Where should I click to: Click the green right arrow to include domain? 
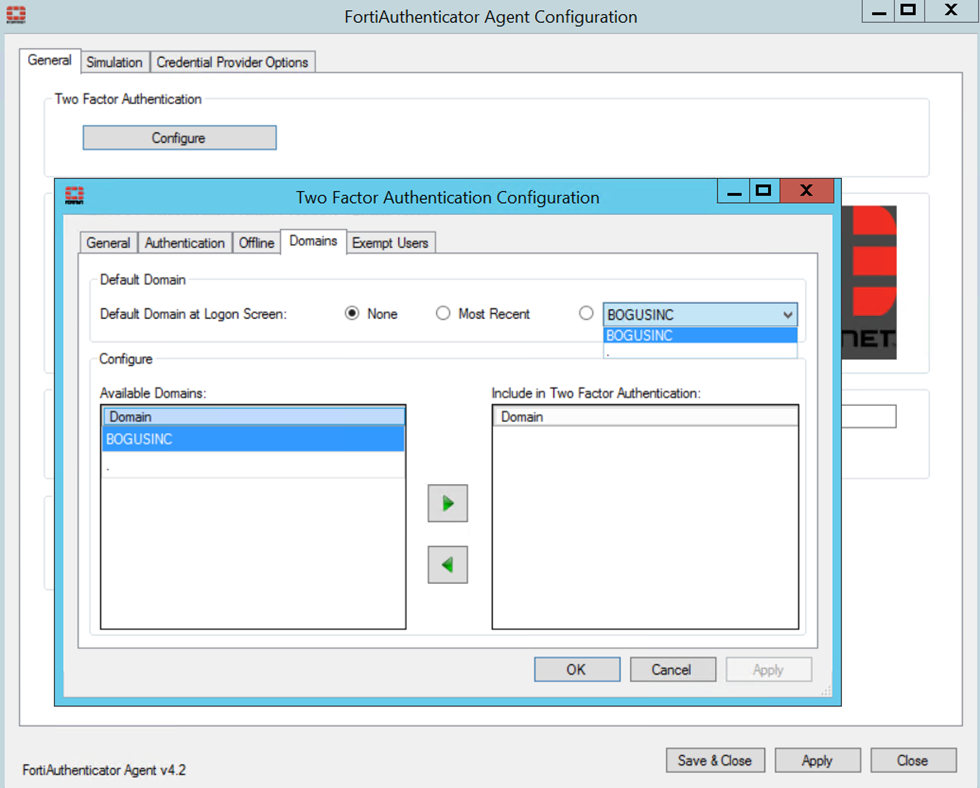click(x=448, y=503)
